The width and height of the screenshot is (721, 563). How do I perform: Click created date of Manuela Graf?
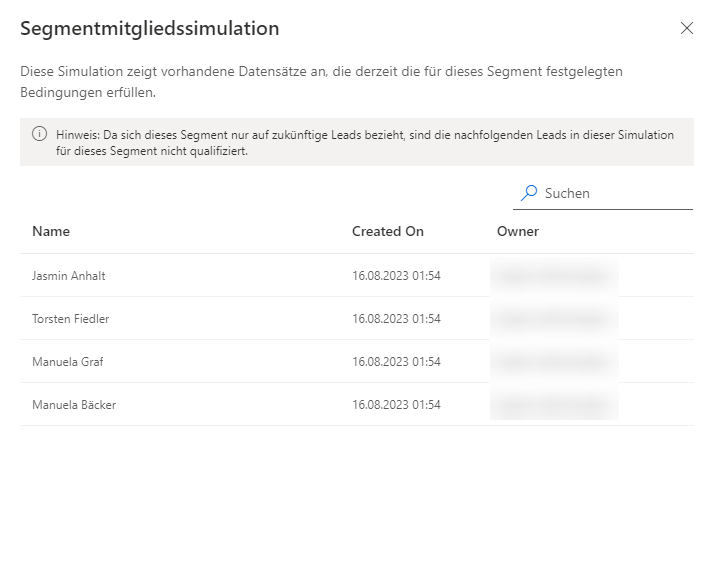[396, 362]
